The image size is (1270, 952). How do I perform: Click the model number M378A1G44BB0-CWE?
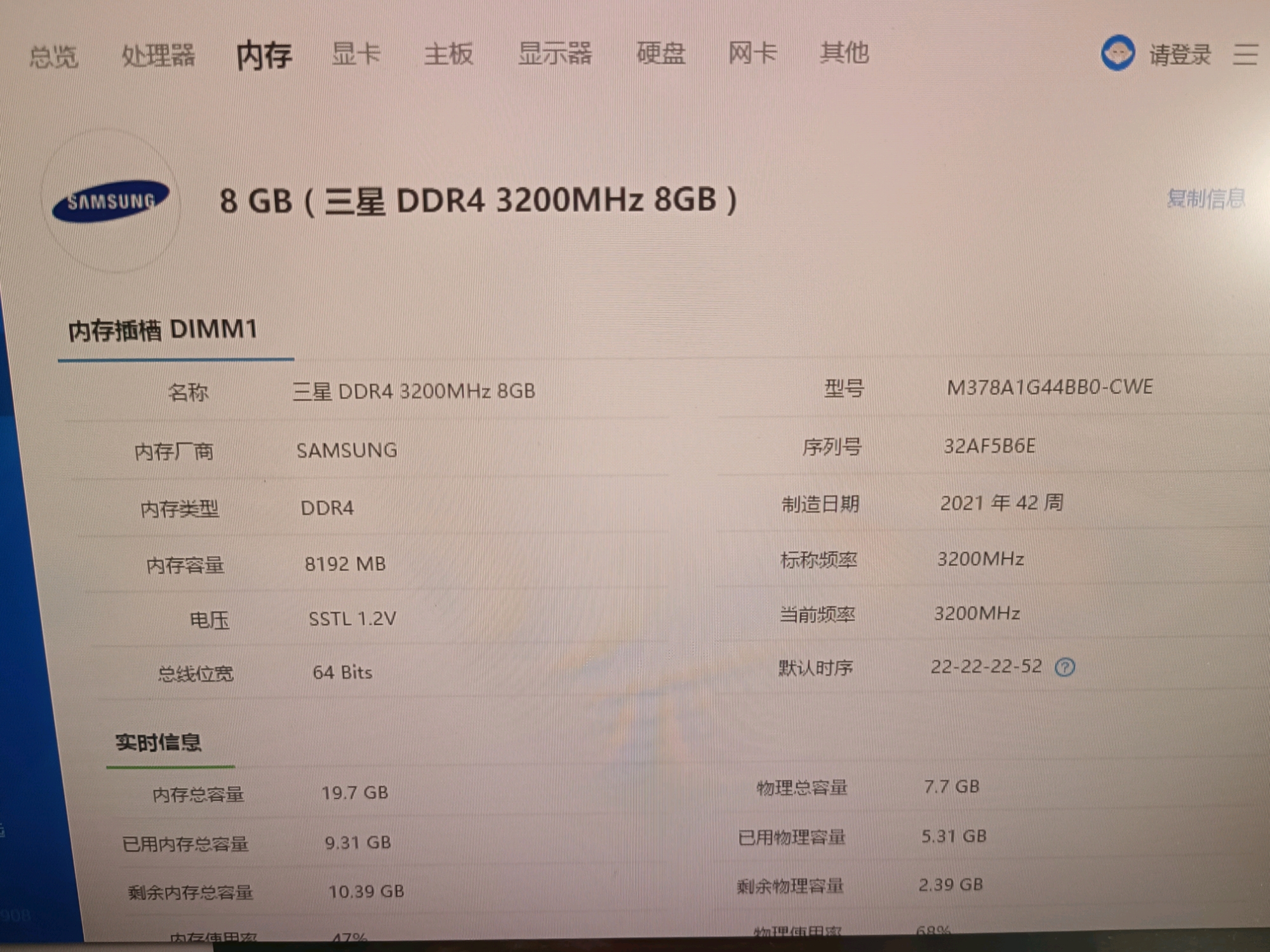point(1050,387)
